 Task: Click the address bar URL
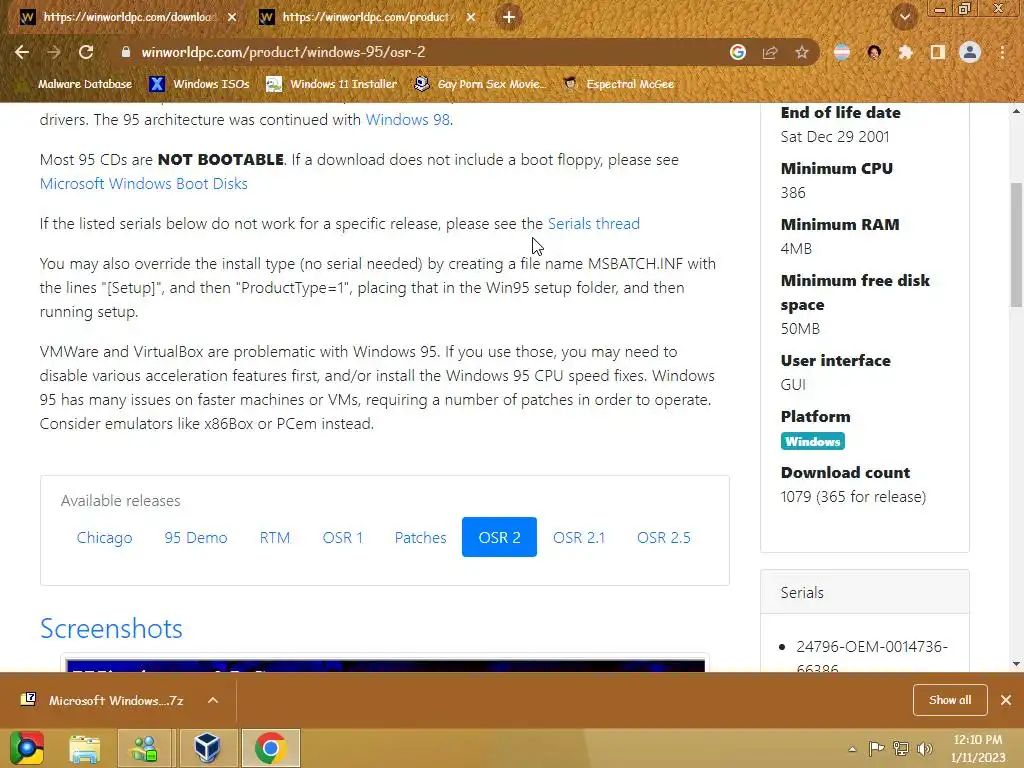(283, 52)
